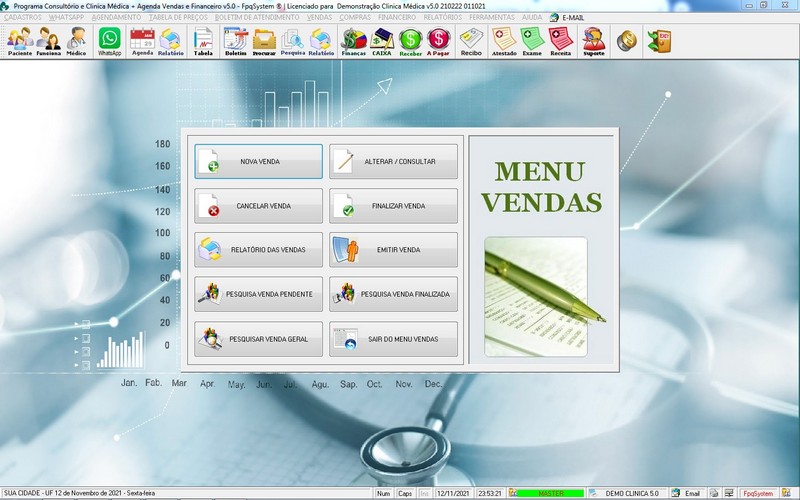Screen dimensions: 800x500
Task: Click the monitor icon in status bar
Action: click(x=729, y=493)
